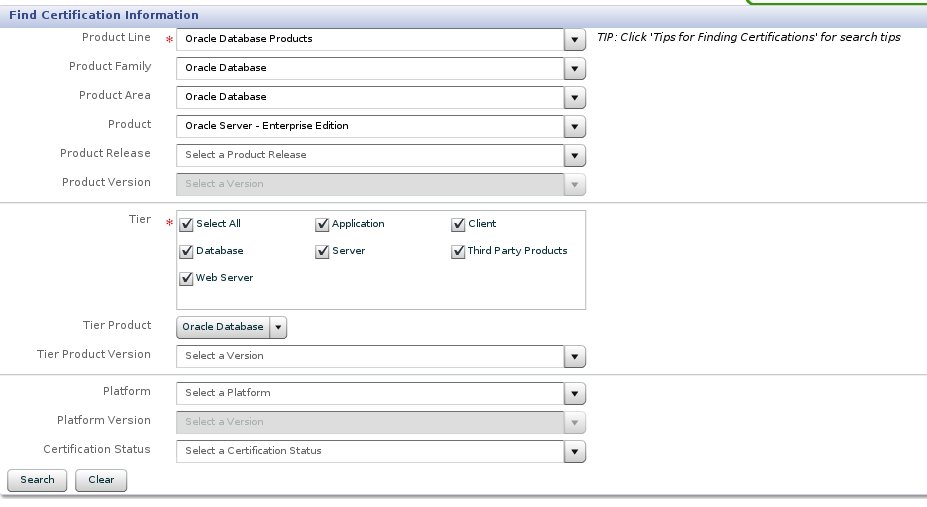Expand the Product Release dropdown arrow
Image resolution: width=927 pixels, height=507 pixels.
575,156
